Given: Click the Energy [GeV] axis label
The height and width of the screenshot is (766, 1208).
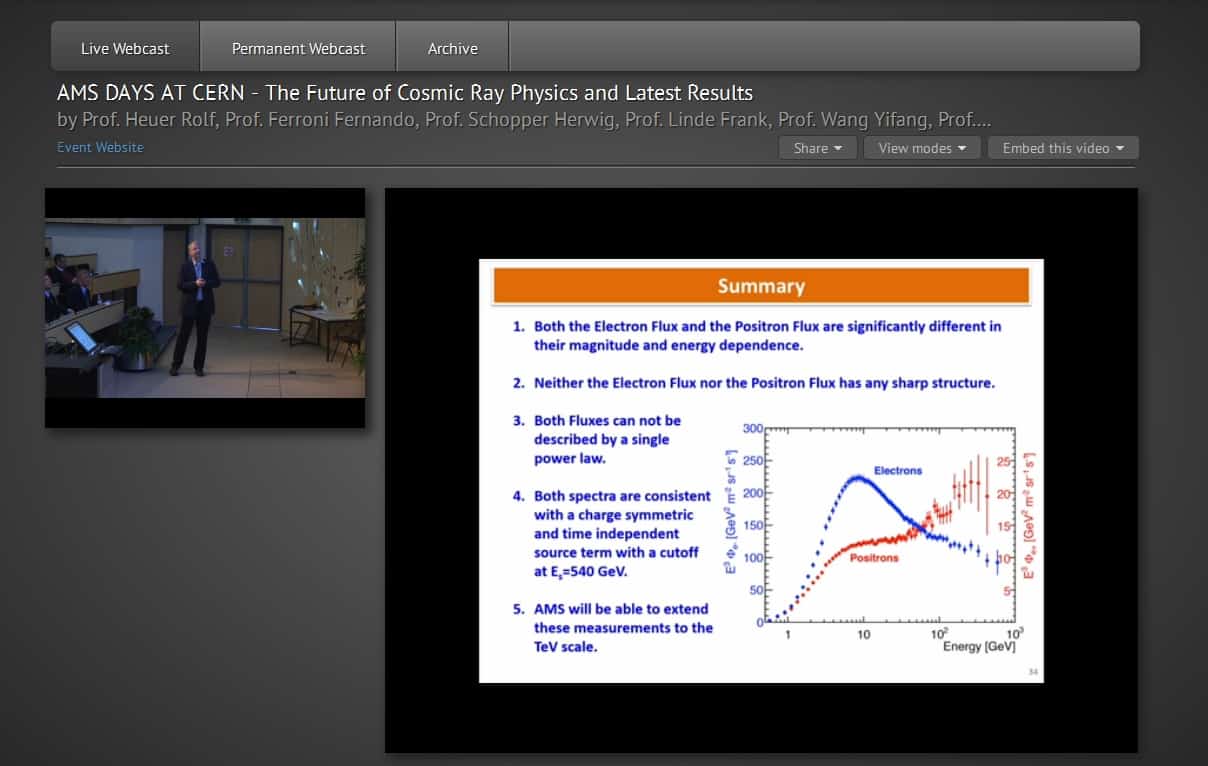Looking at the screenshot, I should click(979, 647).
